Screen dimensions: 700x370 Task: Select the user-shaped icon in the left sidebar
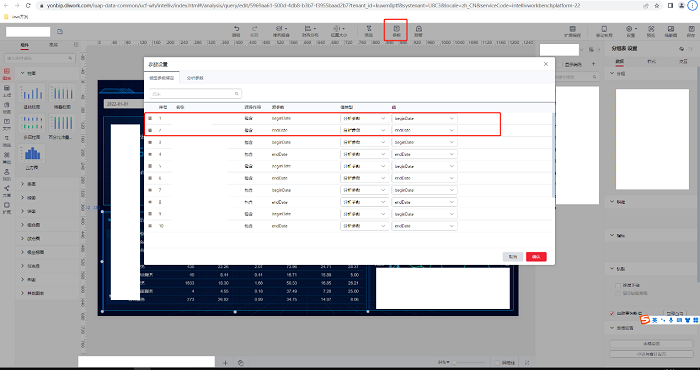7,172
